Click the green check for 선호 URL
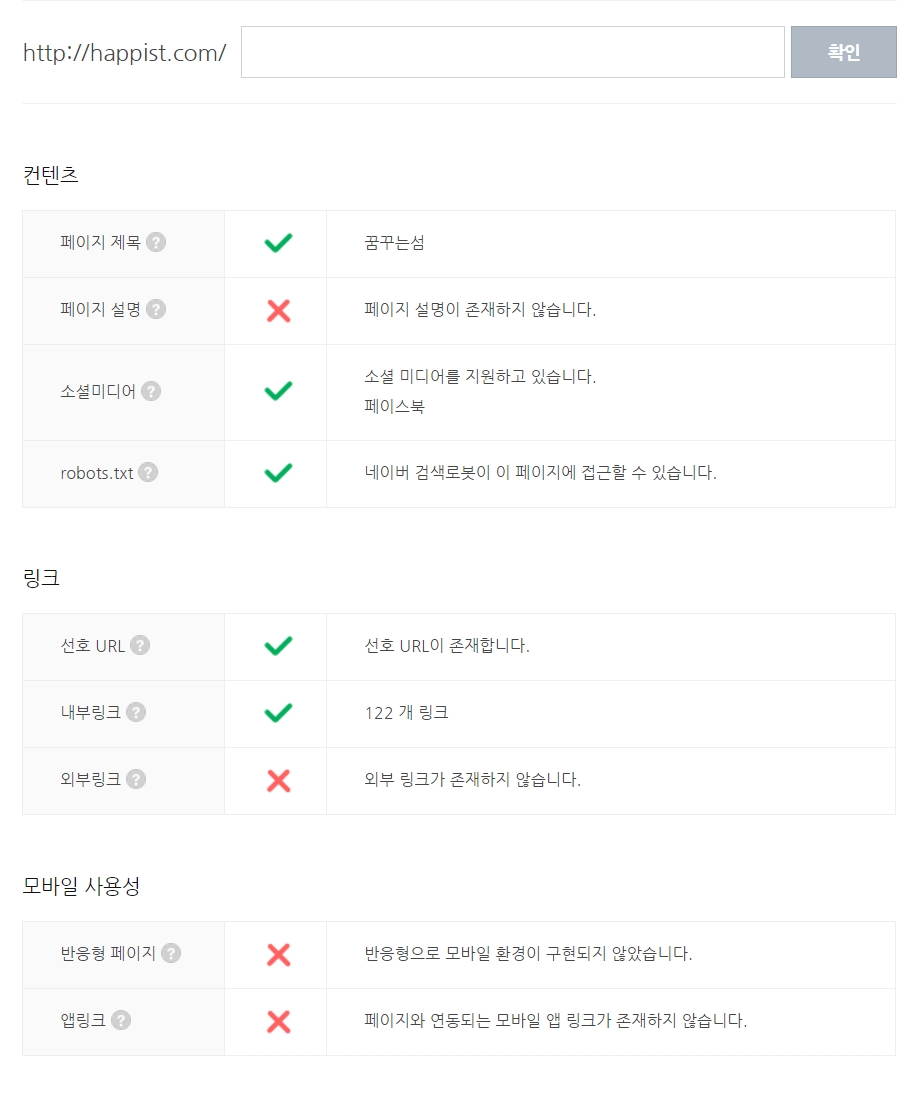The image size is (921, 1097). (x=278, y=646)
